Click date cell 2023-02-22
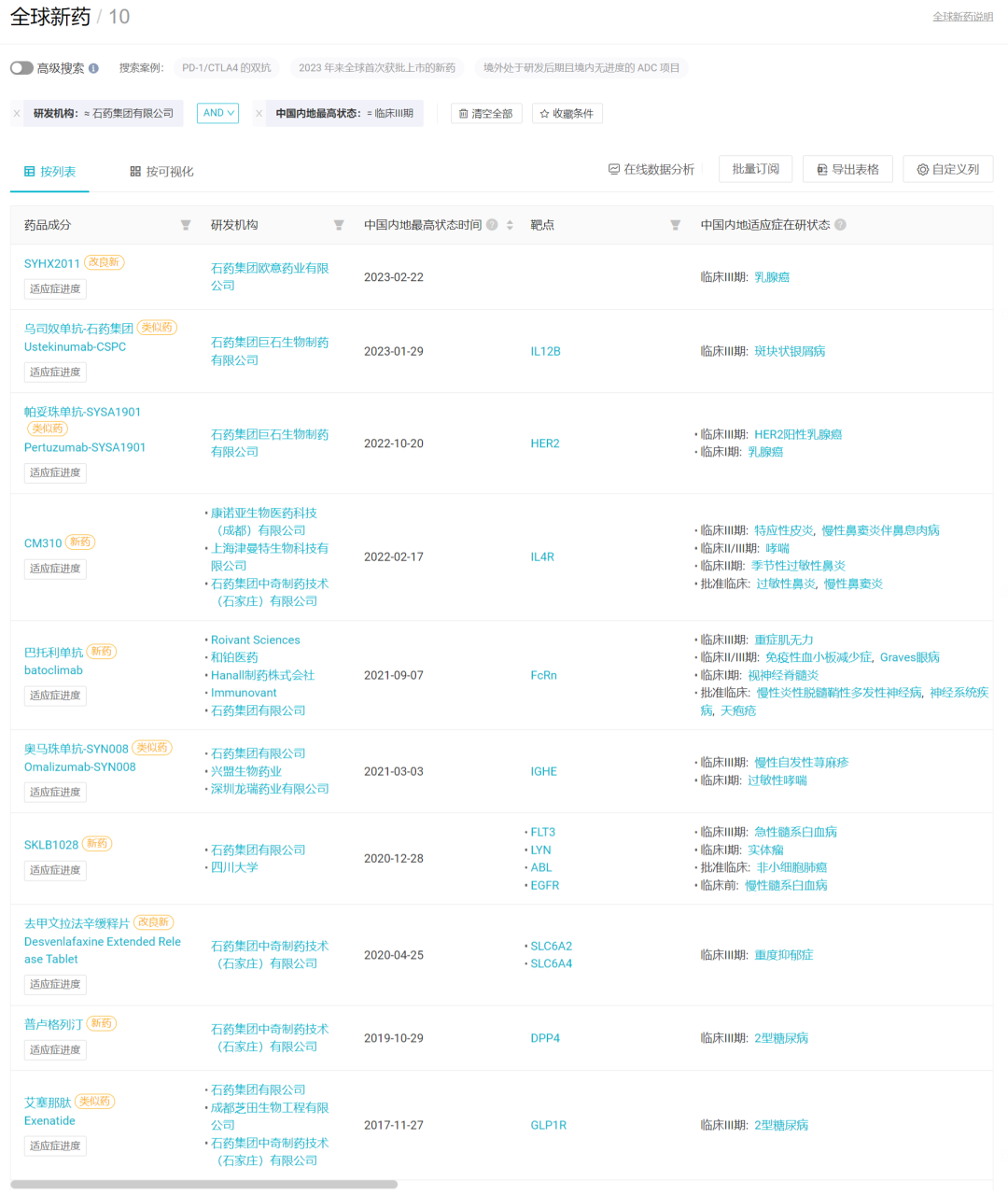Image resolution: width=1008 pixels, height=1195 pixels. (x=394, y=278)
